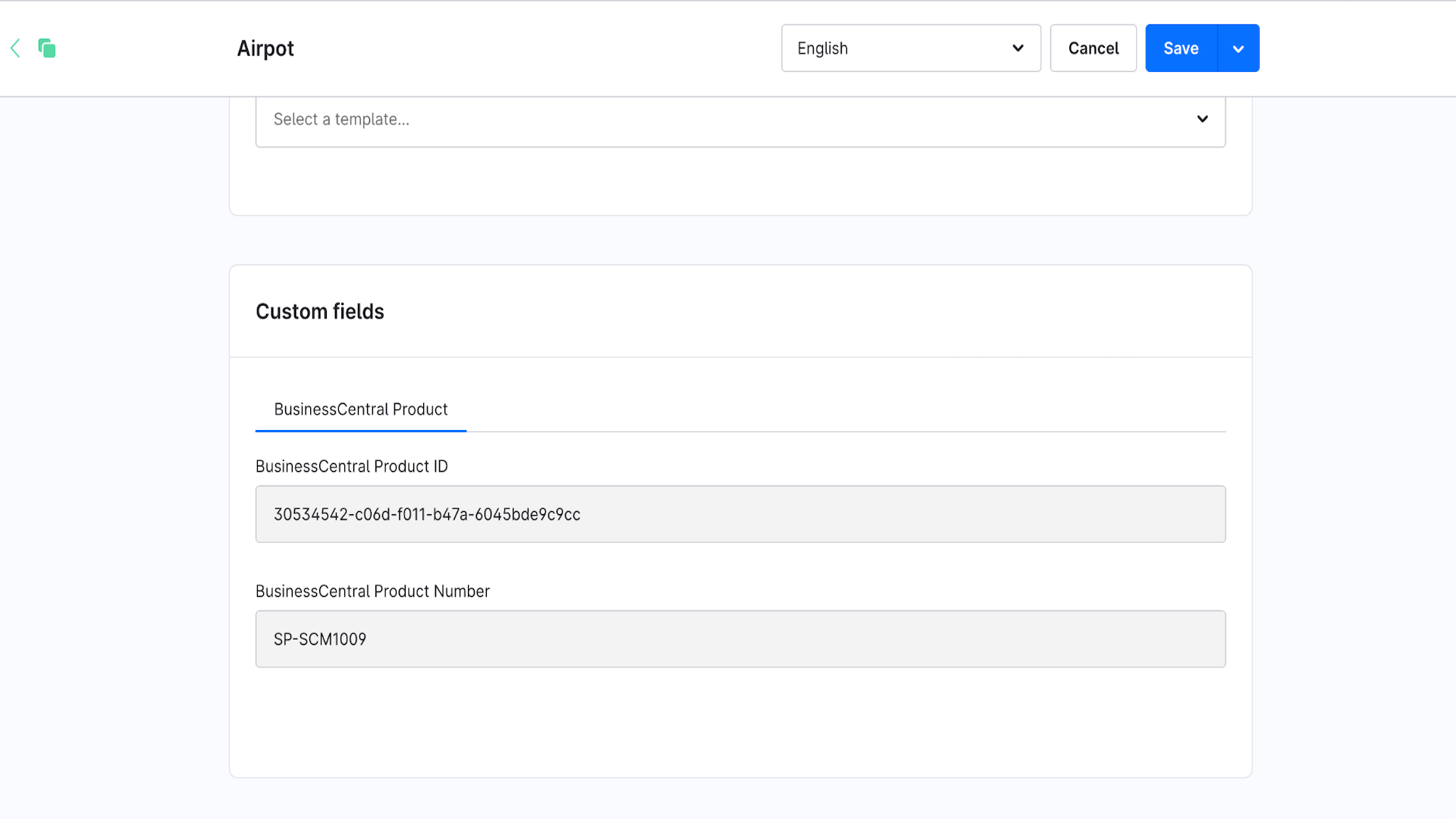Click the Cancel button
Viewport: 1456px width, 819px height.
coord(1093,48)
